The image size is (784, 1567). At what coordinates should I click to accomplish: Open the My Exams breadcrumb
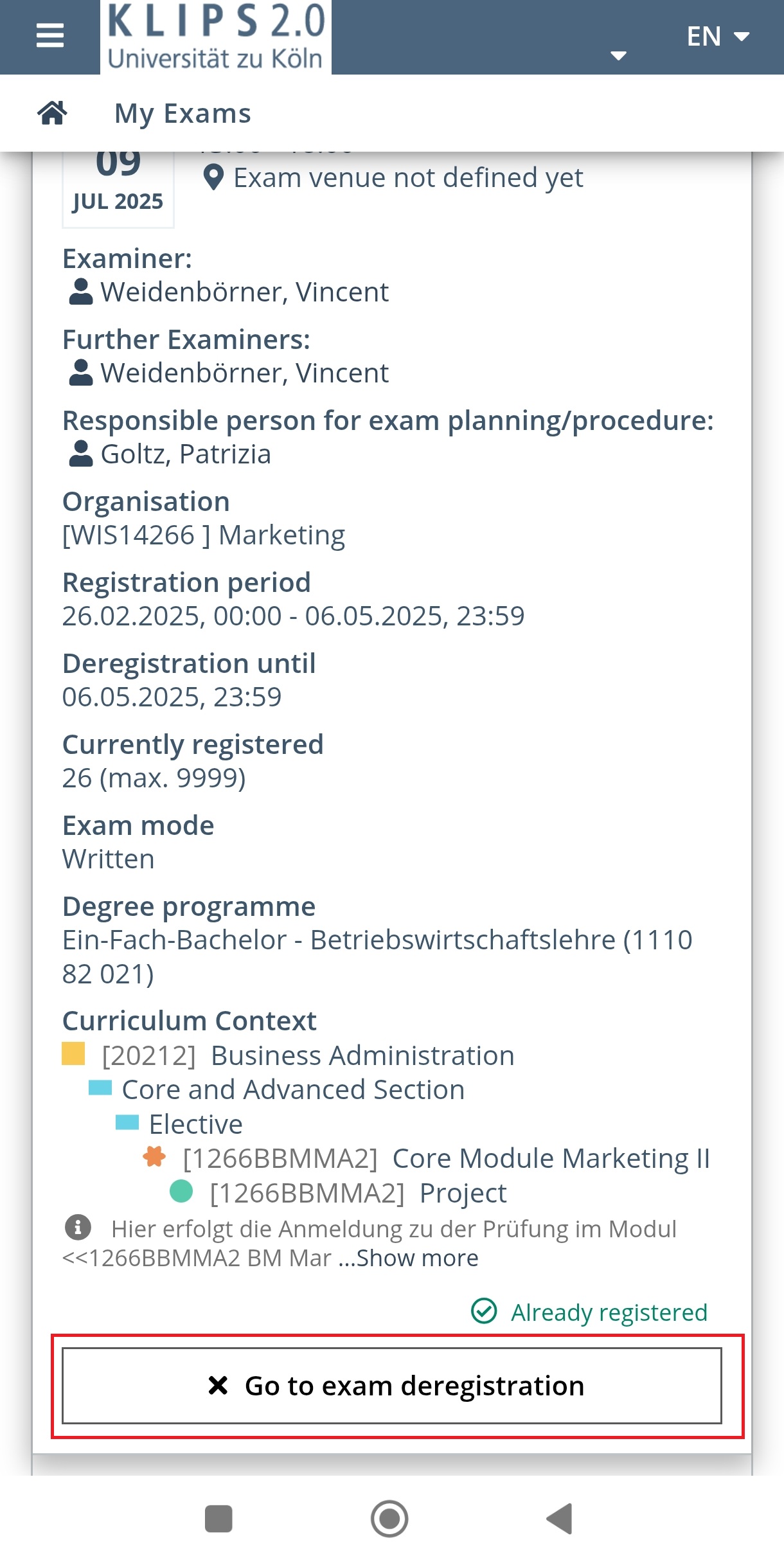(183, 114)
